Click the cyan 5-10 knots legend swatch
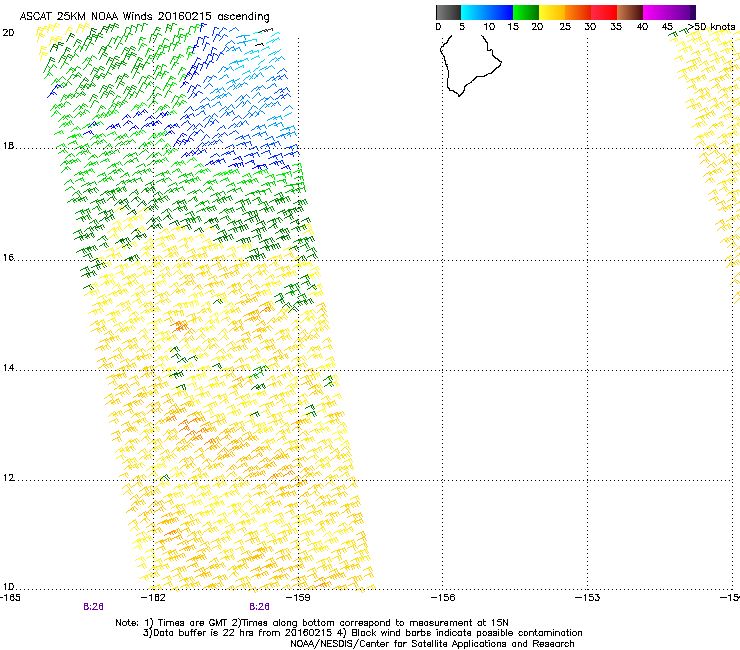Viewport: 740px width, 650px height. tap(474, 12)
